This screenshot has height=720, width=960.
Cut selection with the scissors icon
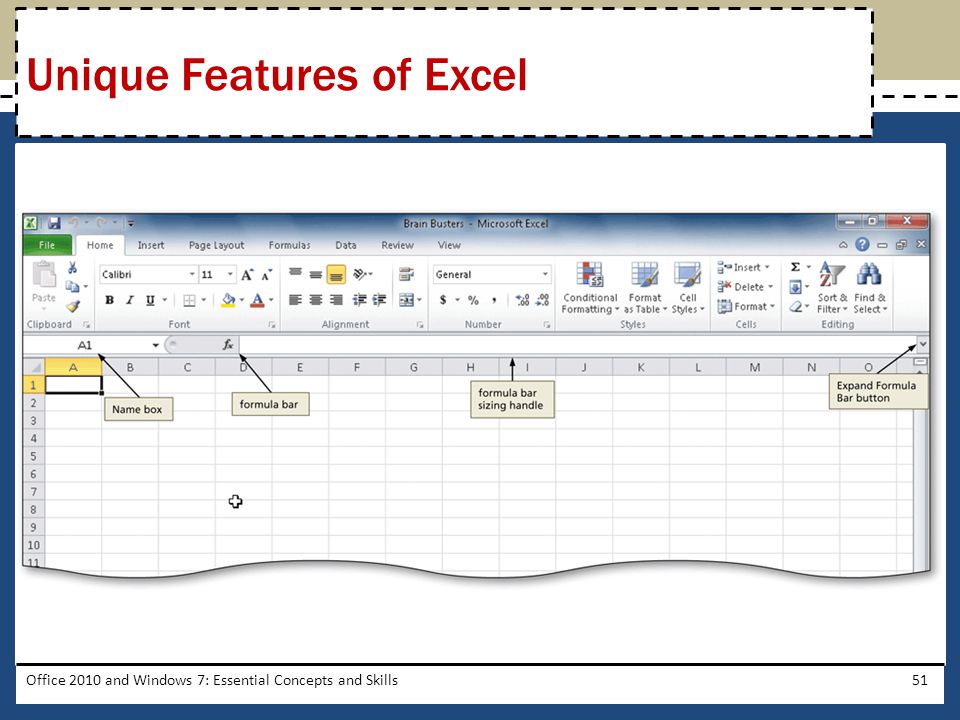tap(72, 268)
